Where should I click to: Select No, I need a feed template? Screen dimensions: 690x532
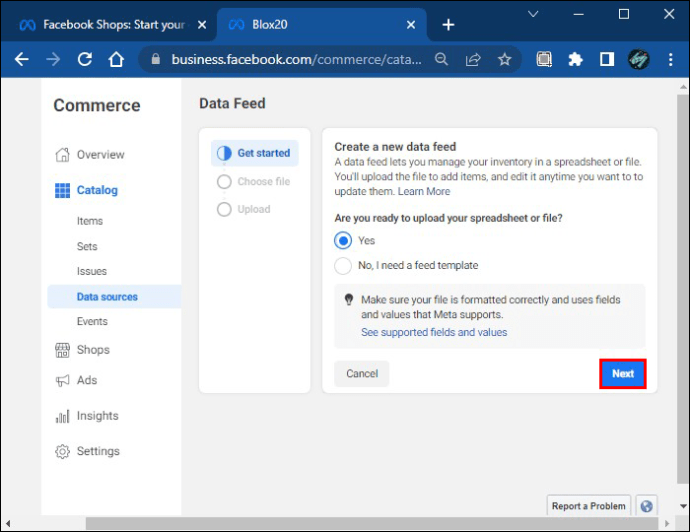point(343,266)
